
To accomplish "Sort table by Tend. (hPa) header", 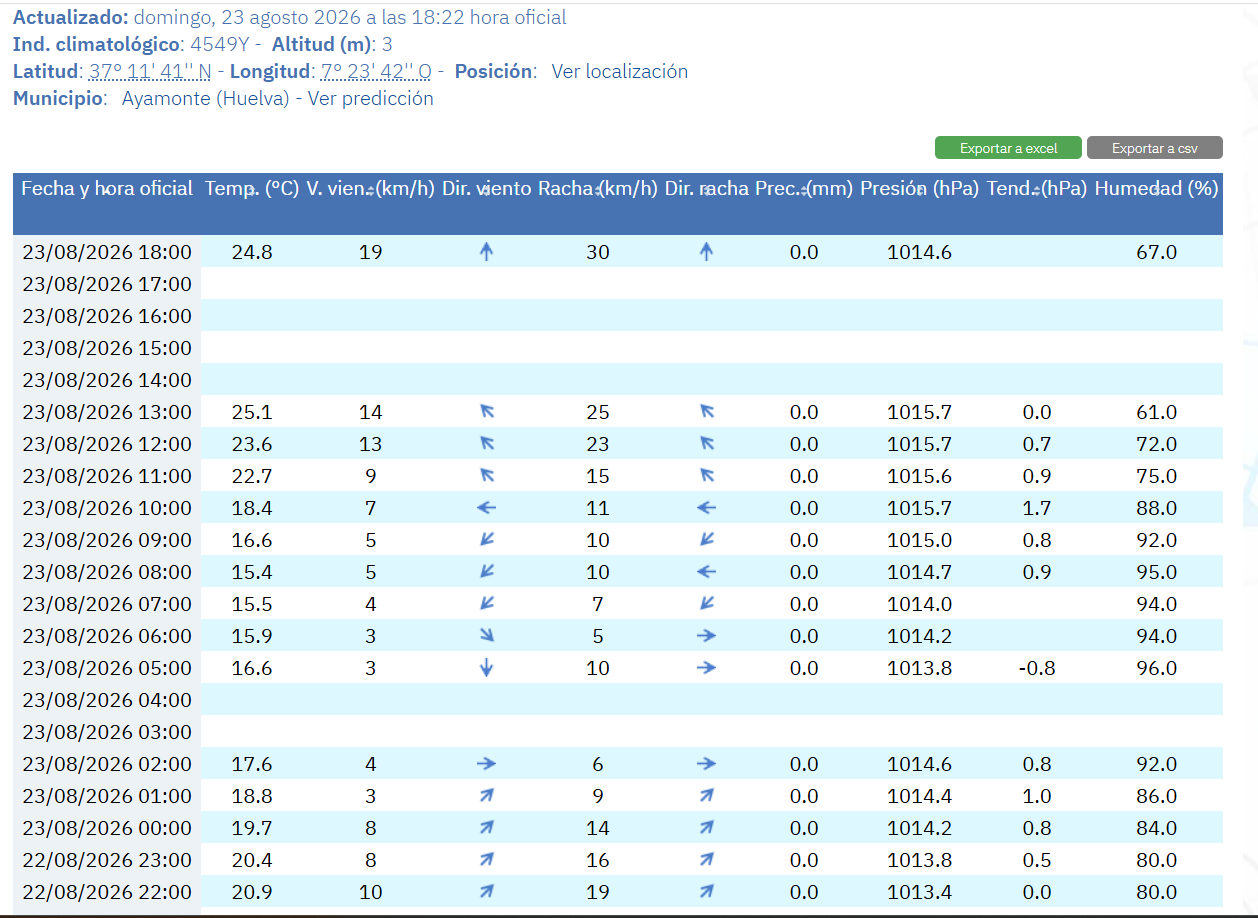I will 1037,188.
